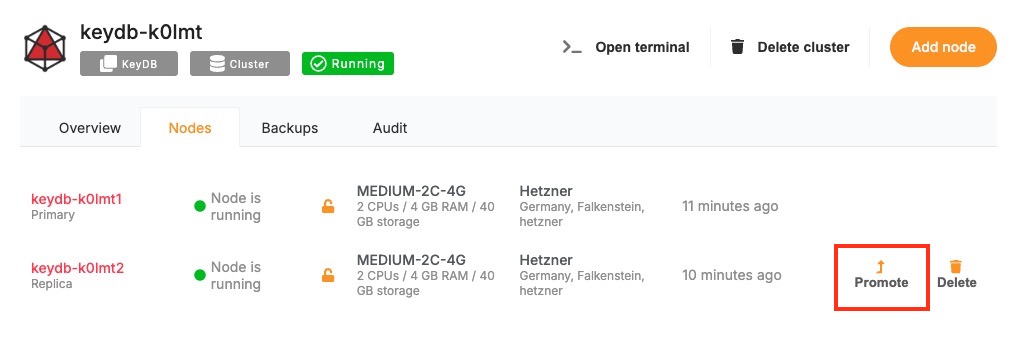Click the green status dot for keydb-k0lmt1
1014x364 pixels.
pos(200,206)
